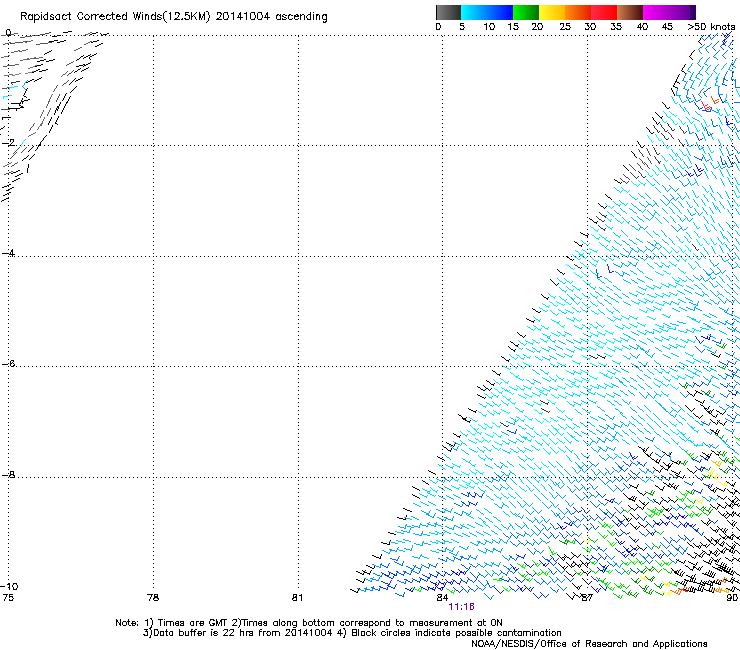
Task: Click longitude label 75 on bottom axis
Action: (8, 598)
